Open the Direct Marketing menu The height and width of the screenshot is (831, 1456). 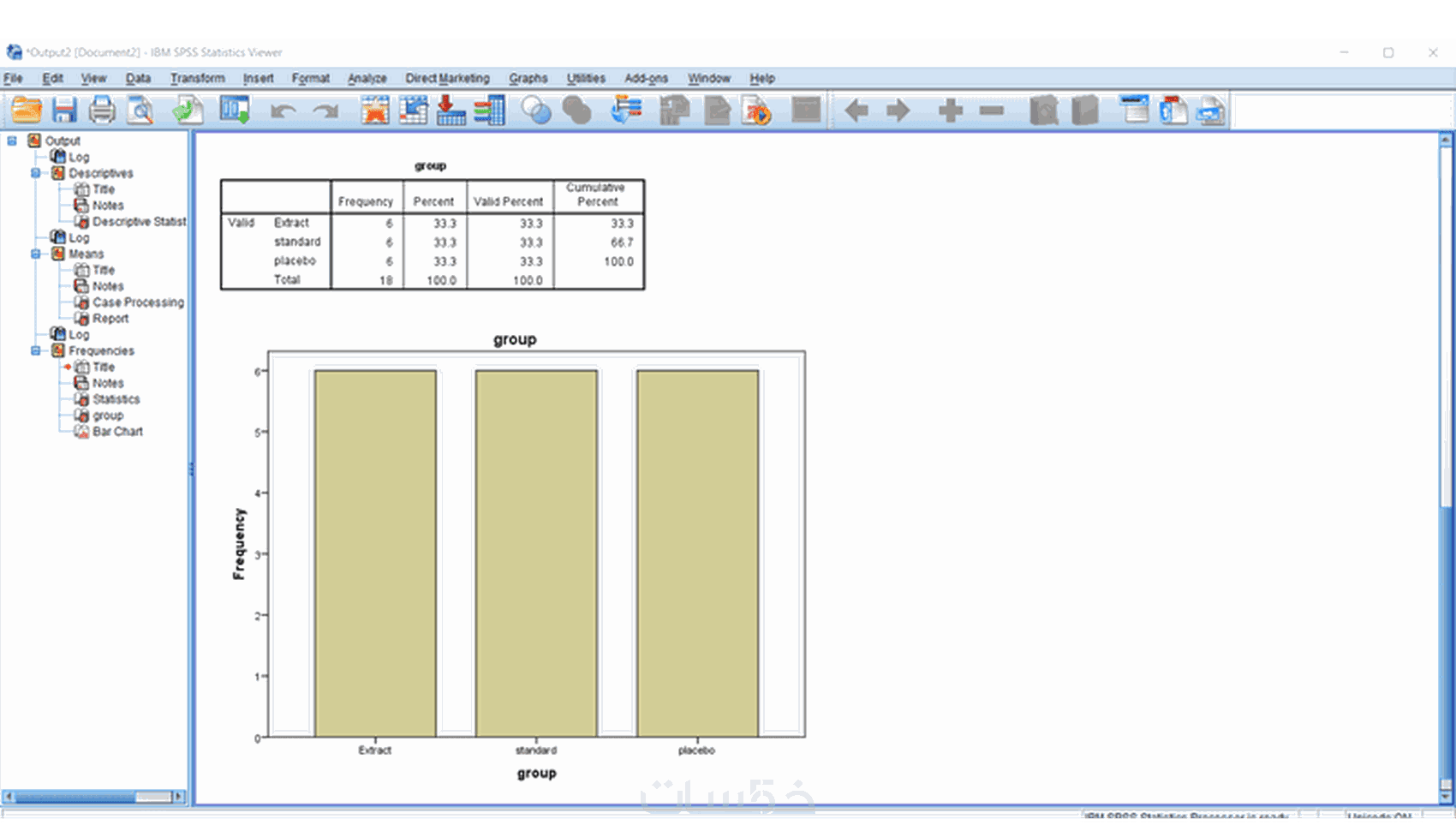tap(448, 78)
